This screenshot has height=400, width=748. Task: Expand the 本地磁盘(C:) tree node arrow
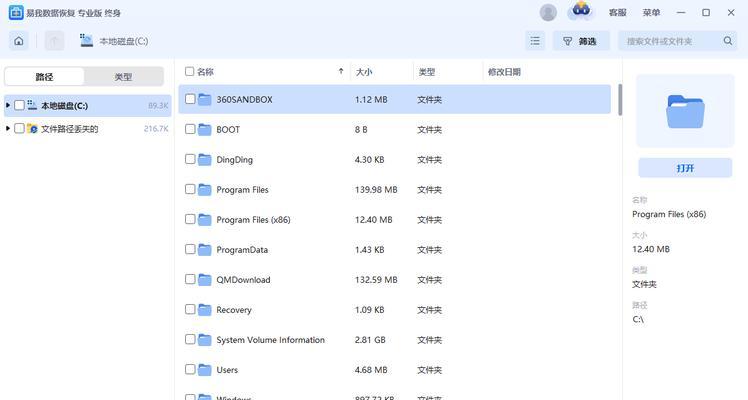pos(8,105)
